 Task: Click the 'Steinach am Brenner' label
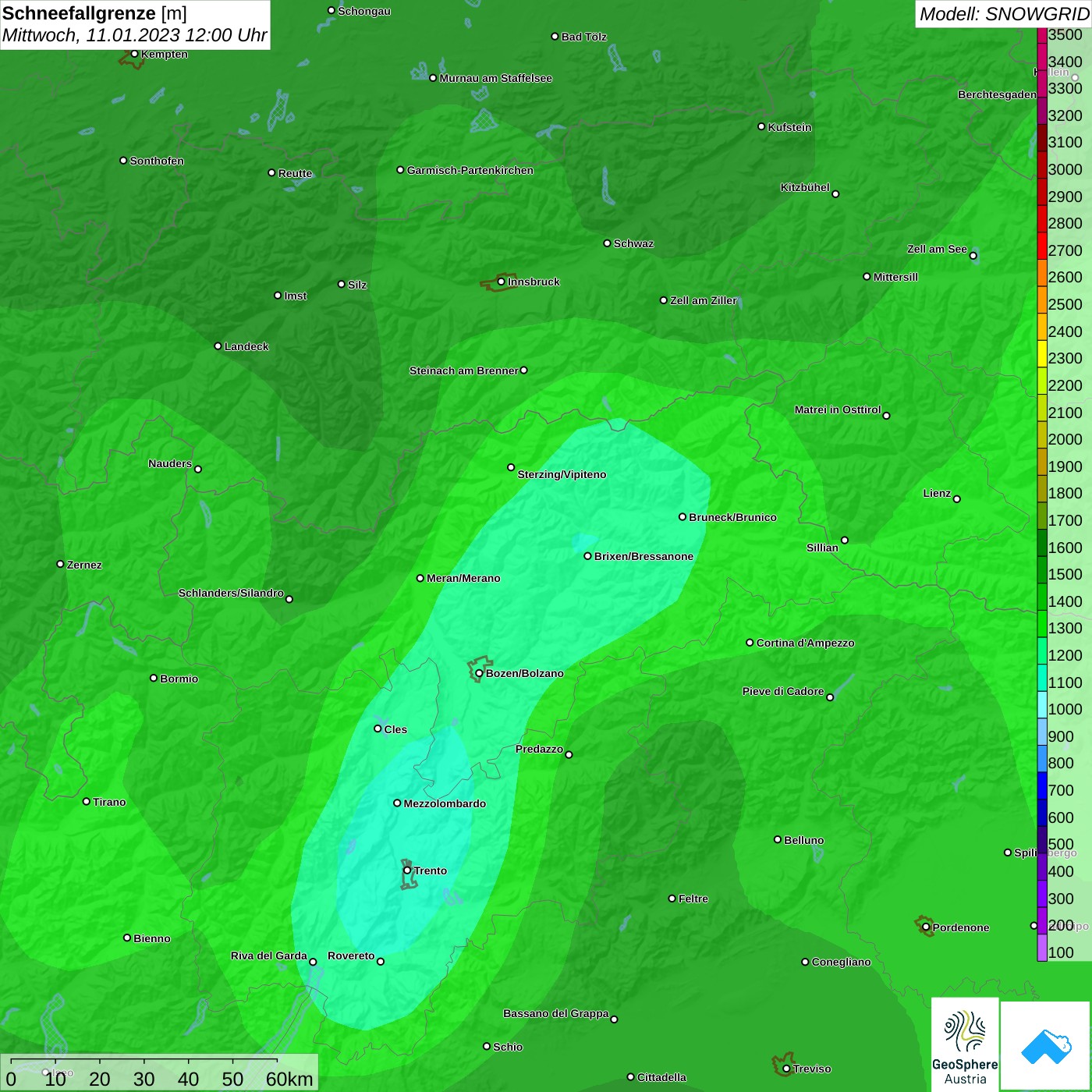463,370
